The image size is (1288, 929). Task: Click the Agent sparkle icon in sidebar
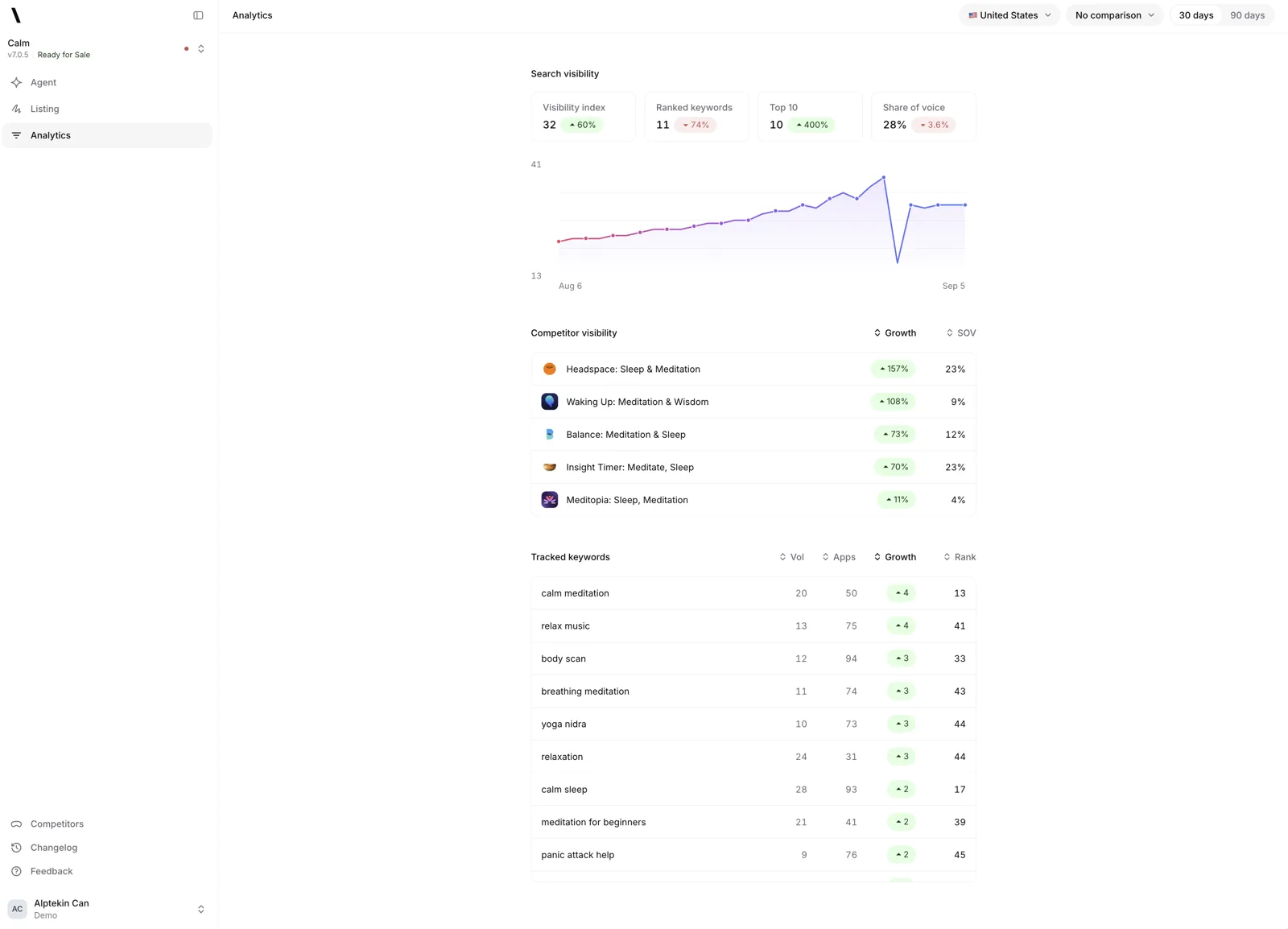(x=16, y=82)
